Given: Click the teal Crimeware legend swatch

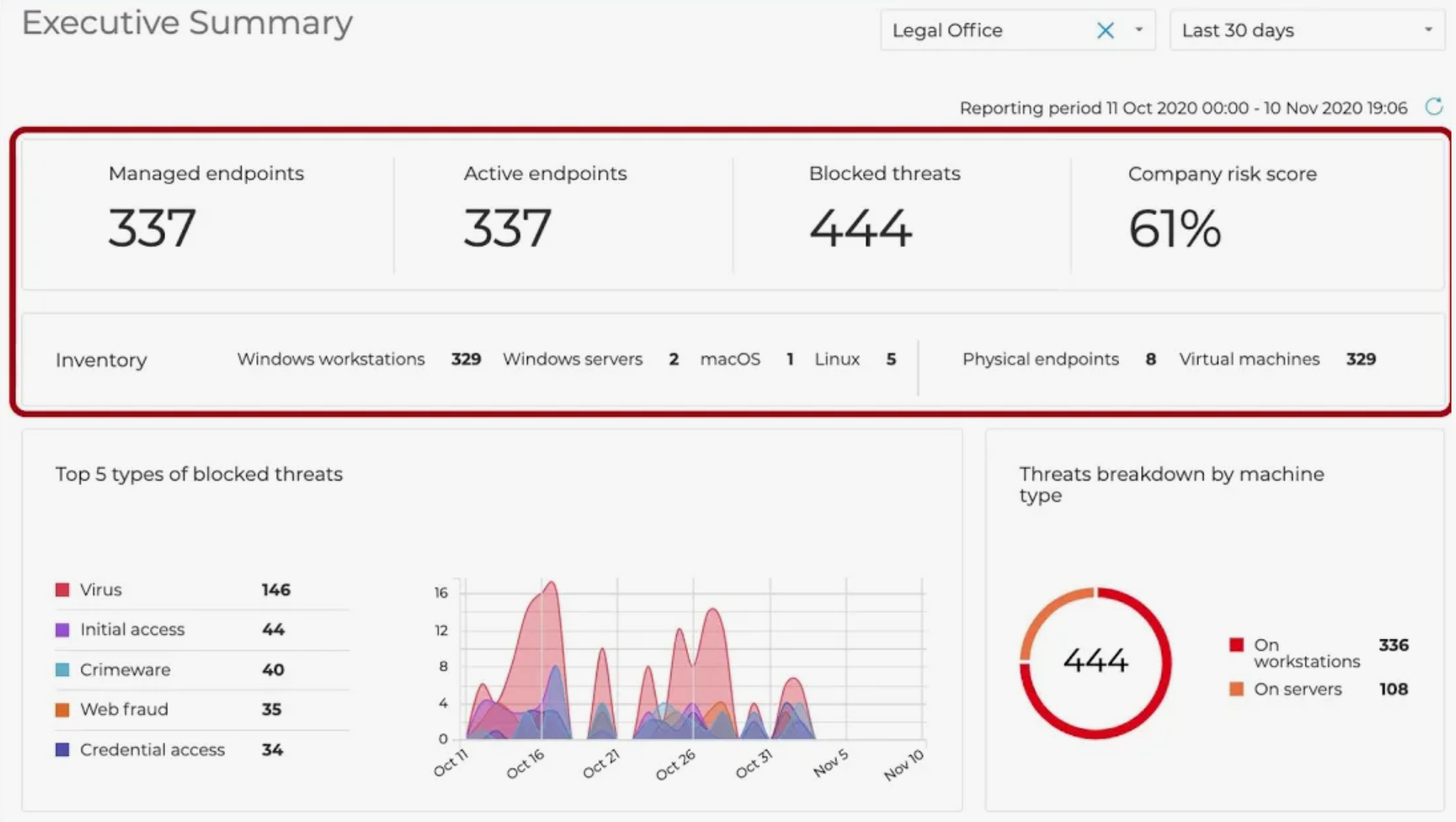Looking at the screenshot, I should tap(62, 670).
